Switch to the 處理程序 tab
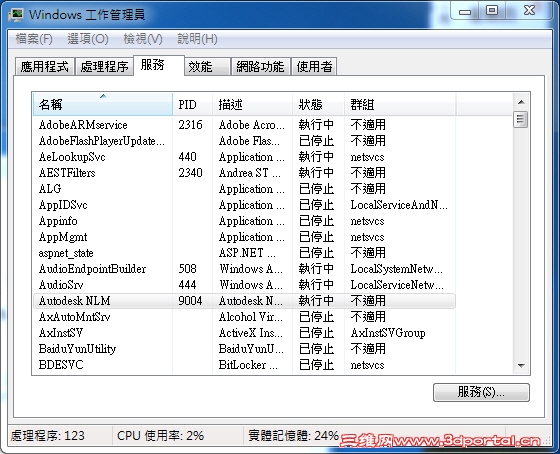The image size is (560, 454). (104, 66)
